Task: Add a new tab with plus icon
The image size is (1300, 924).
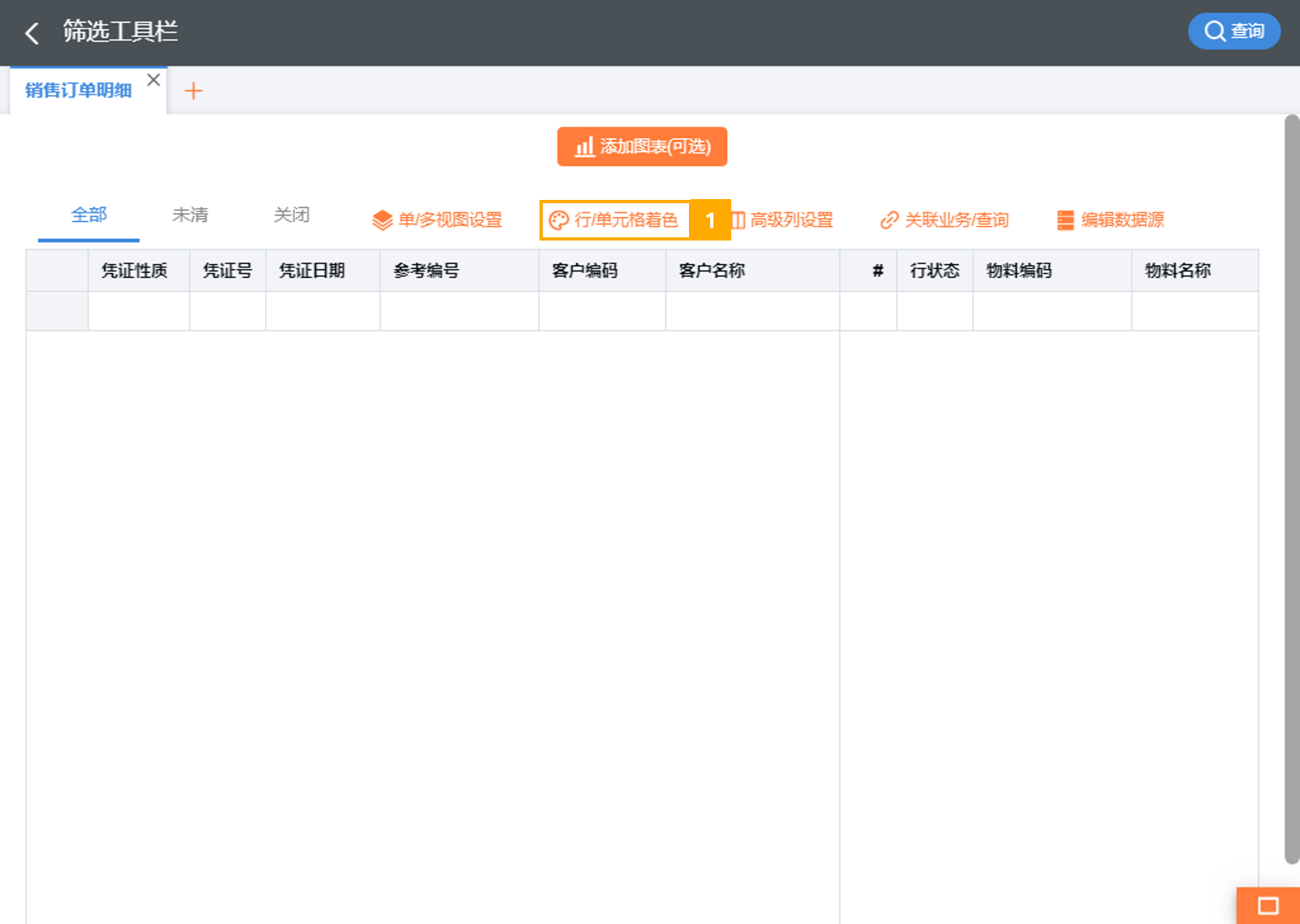Action: [193, 91]
